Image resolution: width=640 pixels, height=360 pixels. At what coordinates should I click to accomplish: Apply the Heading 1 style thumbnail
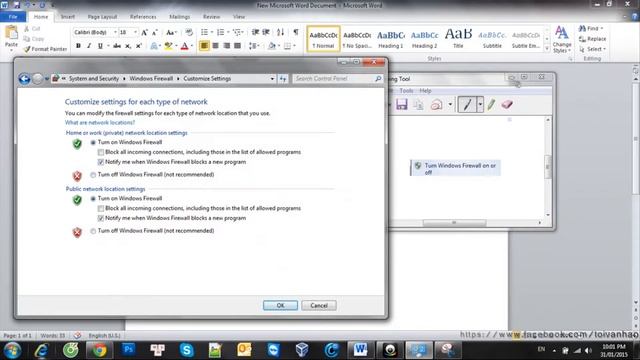point(391,39)
